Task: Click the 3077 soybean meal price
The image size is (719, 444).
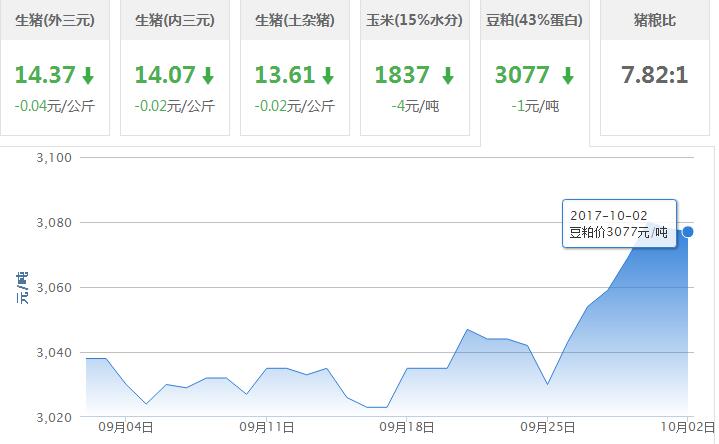Action: (522, 75)
